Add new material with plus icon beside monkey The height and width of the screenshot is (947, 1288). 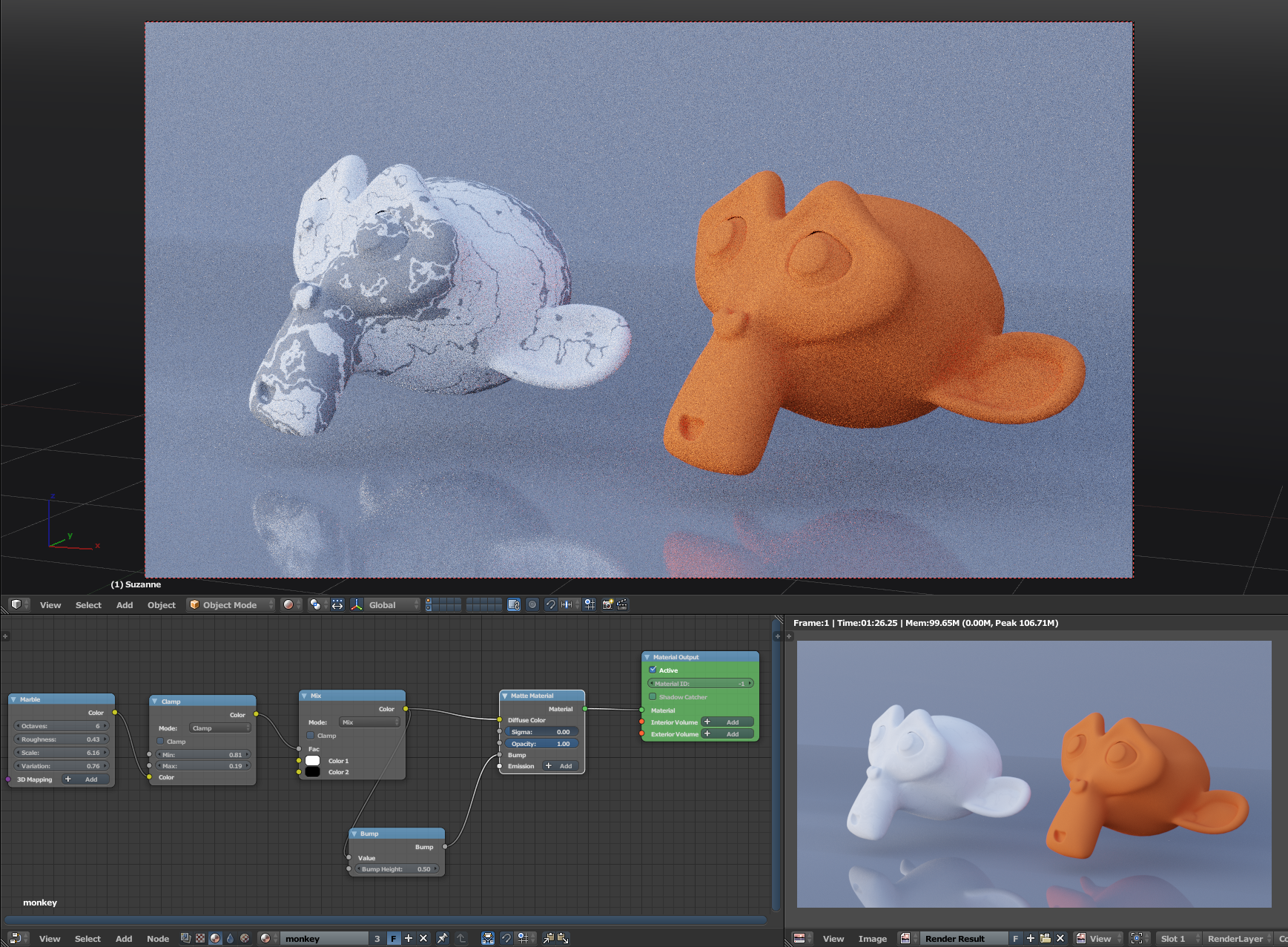[409, 938]
